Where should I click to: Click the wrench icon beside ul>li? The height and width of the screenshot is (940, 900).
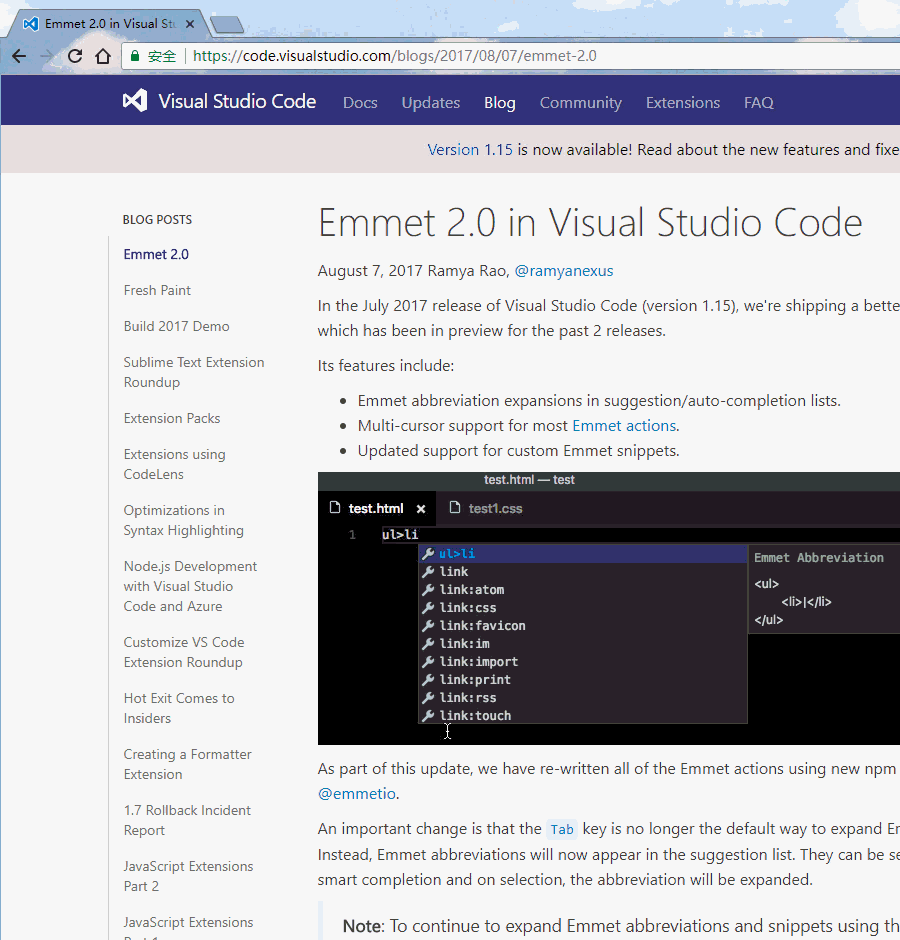[x=428, y=553]
